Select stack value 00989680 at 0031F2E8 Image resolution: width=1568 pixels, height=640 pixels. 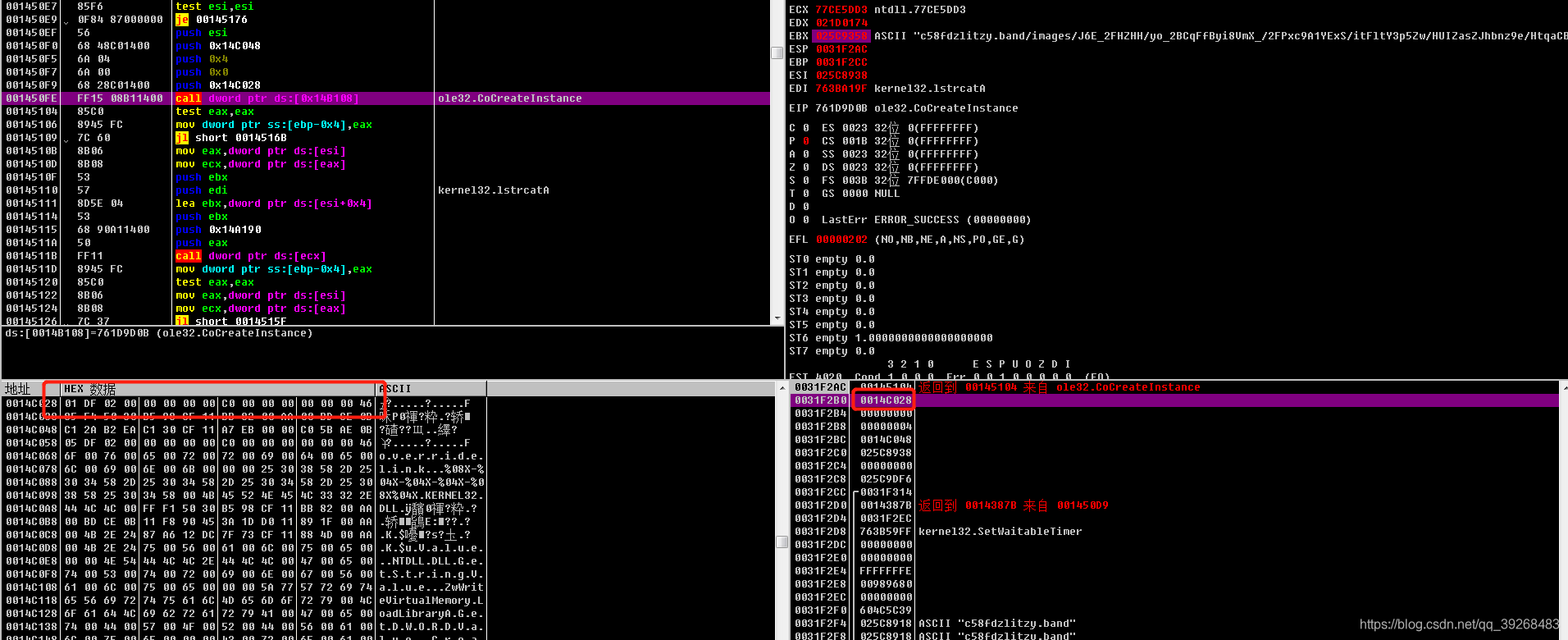pyautogui.click(x=886, y=584)
